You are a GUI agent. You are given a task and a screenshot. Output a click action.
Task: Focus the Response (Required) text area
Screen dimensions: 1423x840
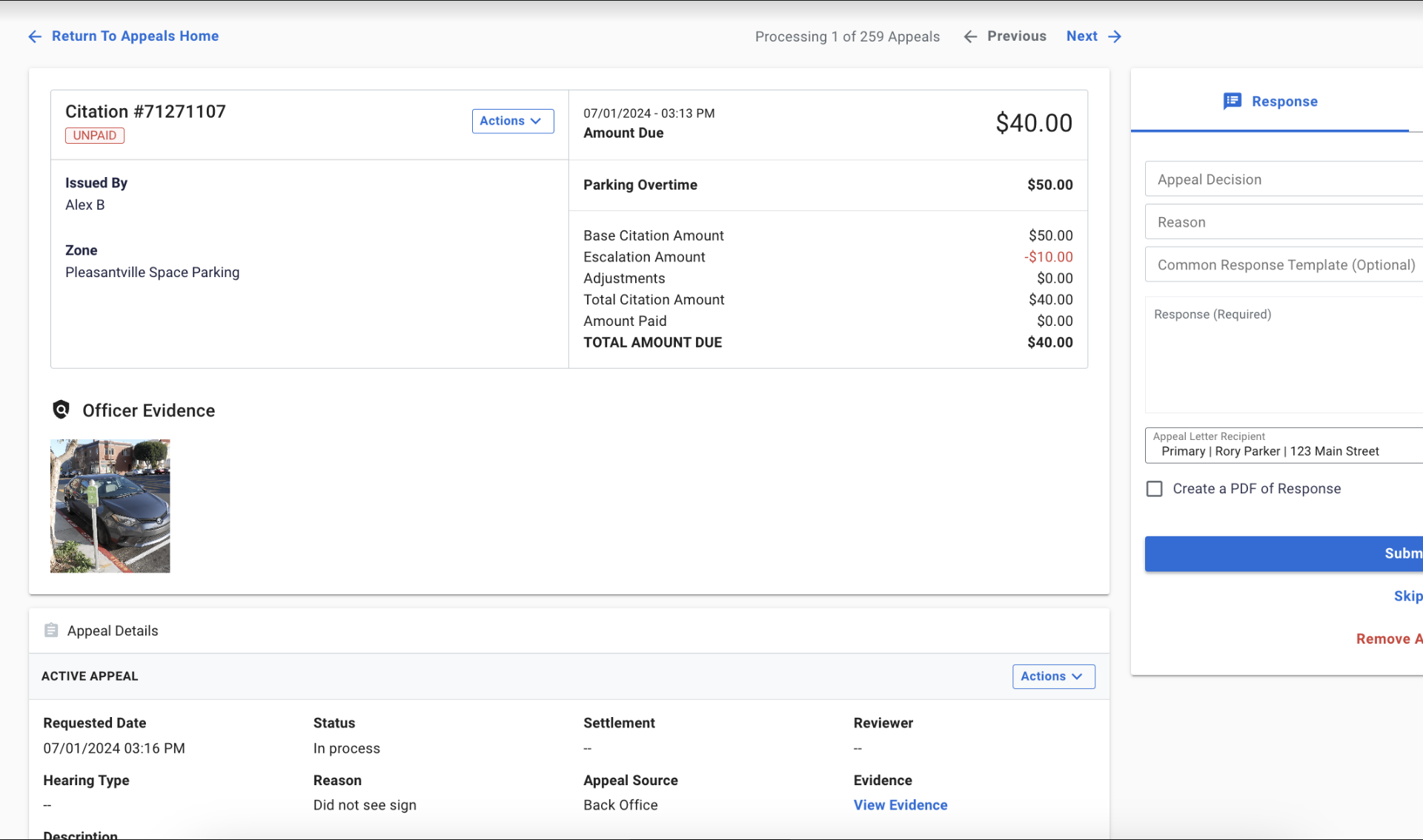[1284, 355]
